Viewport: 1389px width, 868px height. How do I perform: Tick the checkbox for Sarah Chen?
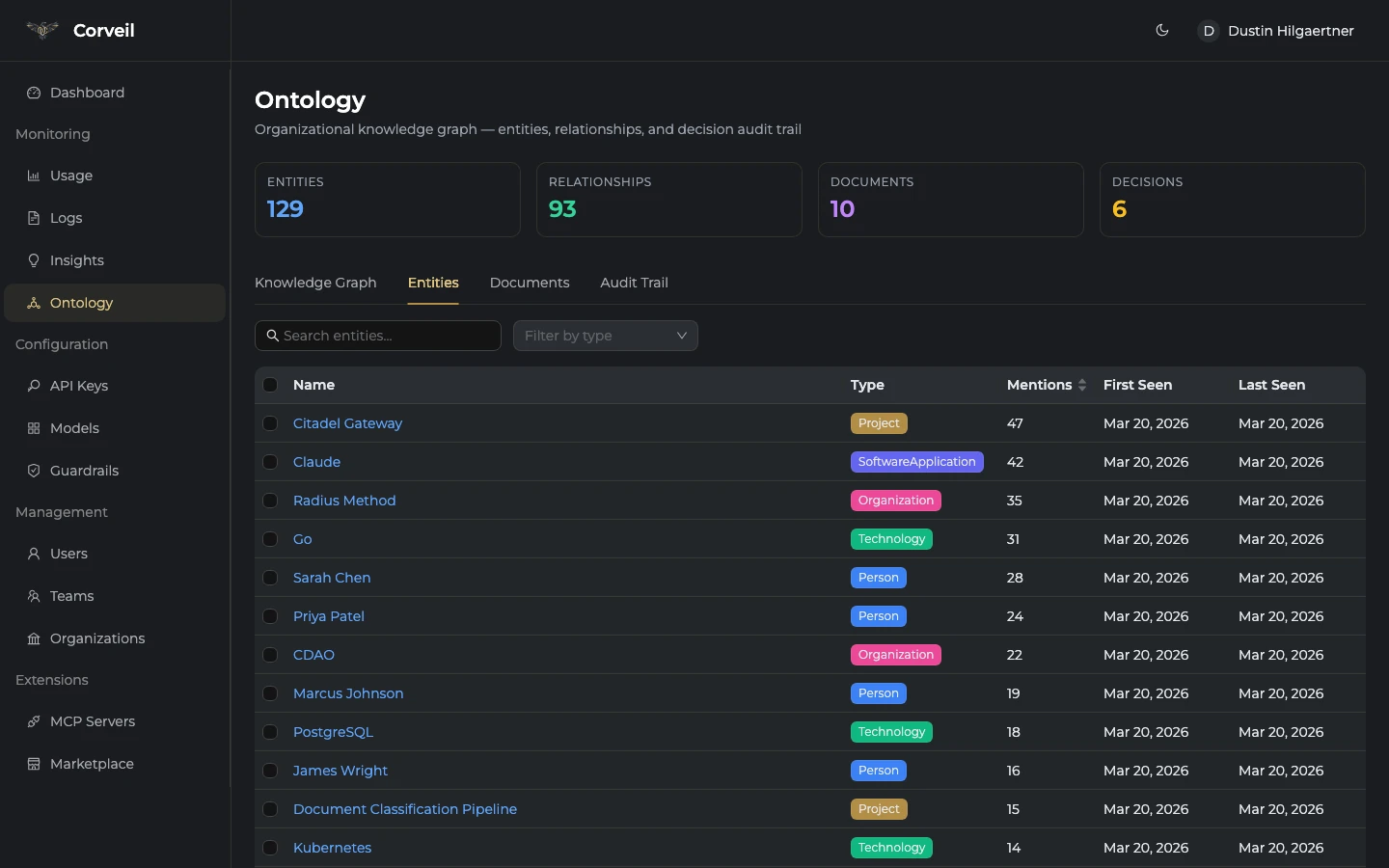270,578
